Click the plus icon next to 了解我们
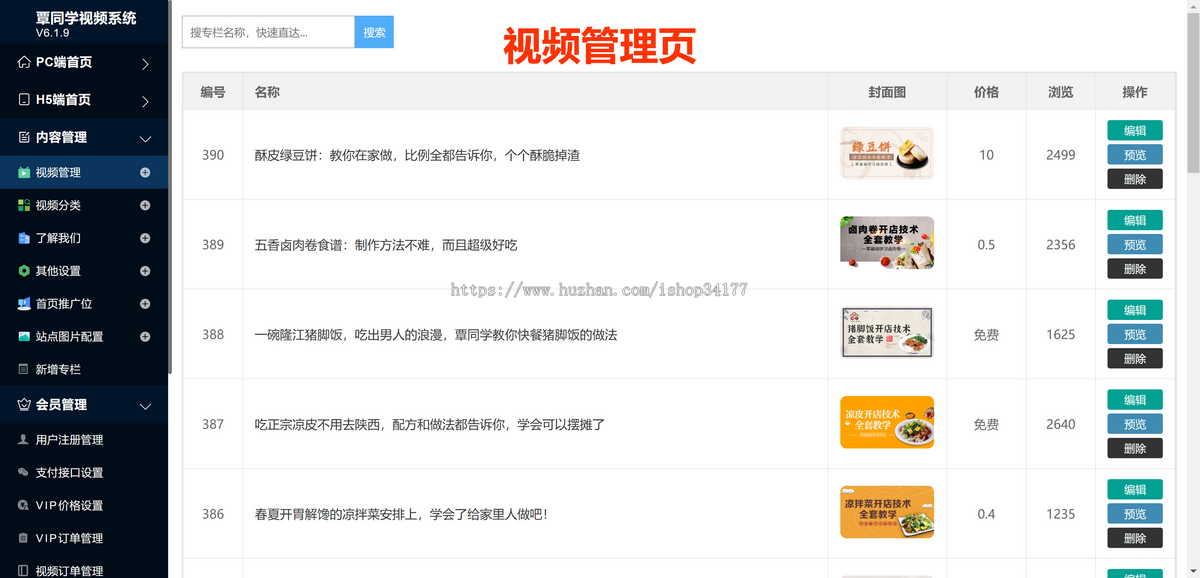This screenshot has height=578, width=1200. [x=145, y=239]
